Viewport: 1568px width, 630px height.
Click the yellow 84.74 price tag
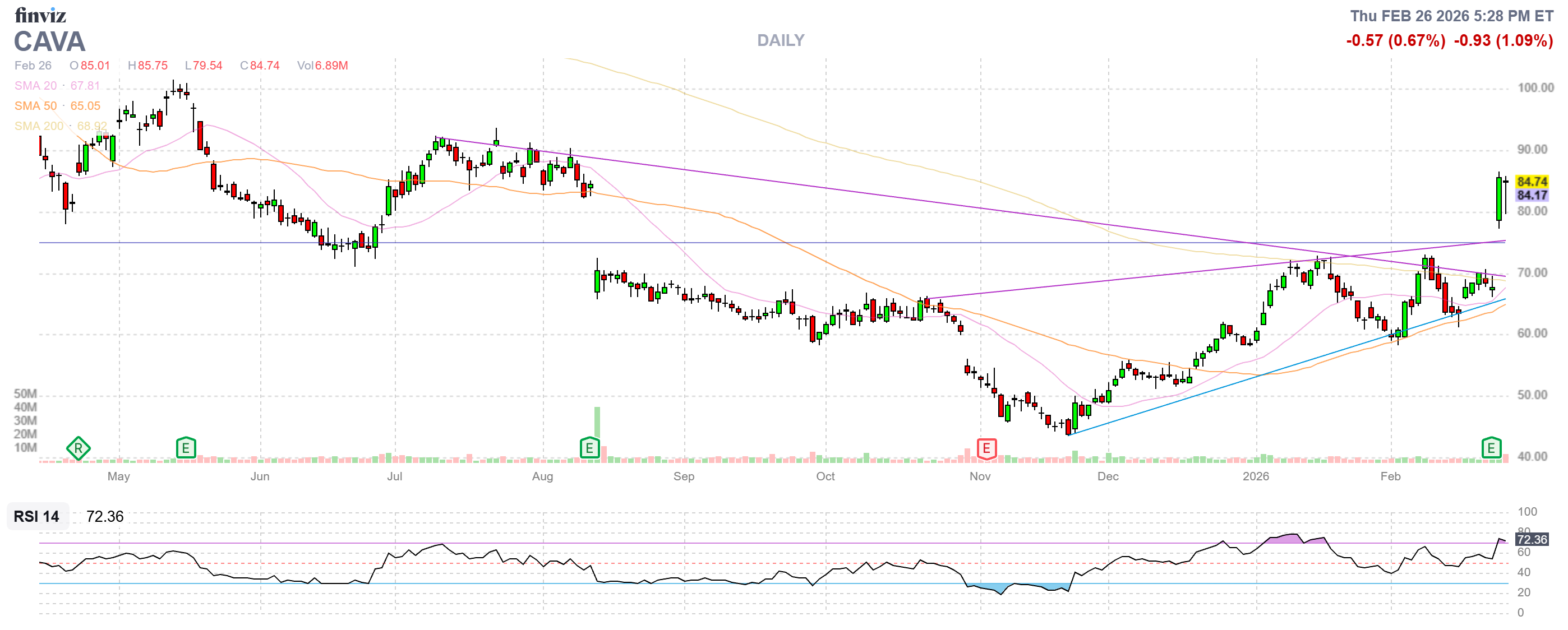pyautogui.click(x=1532, y=181)
